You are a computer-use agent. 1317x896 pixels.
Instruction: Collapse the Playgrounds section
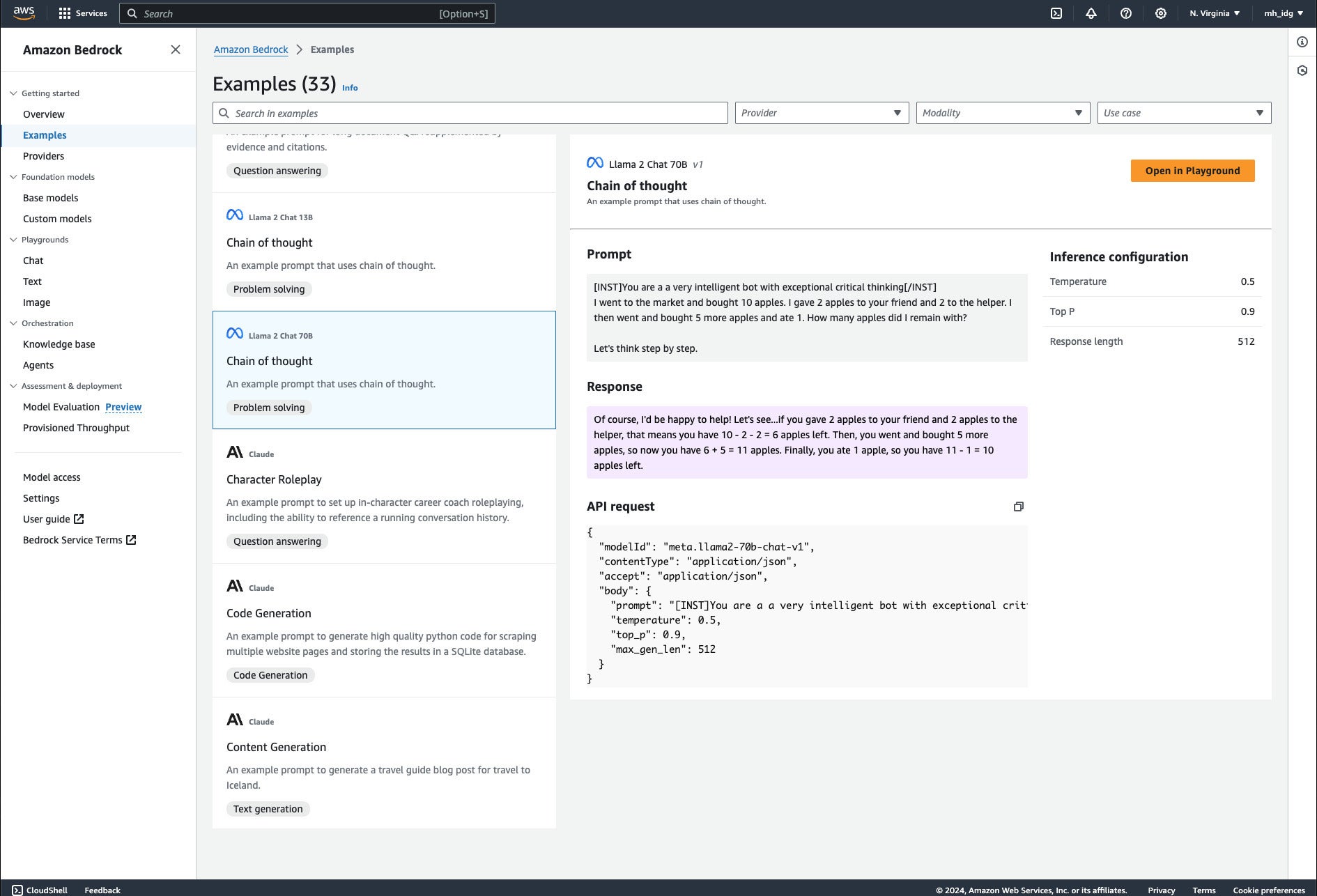[x=13, y=240]
